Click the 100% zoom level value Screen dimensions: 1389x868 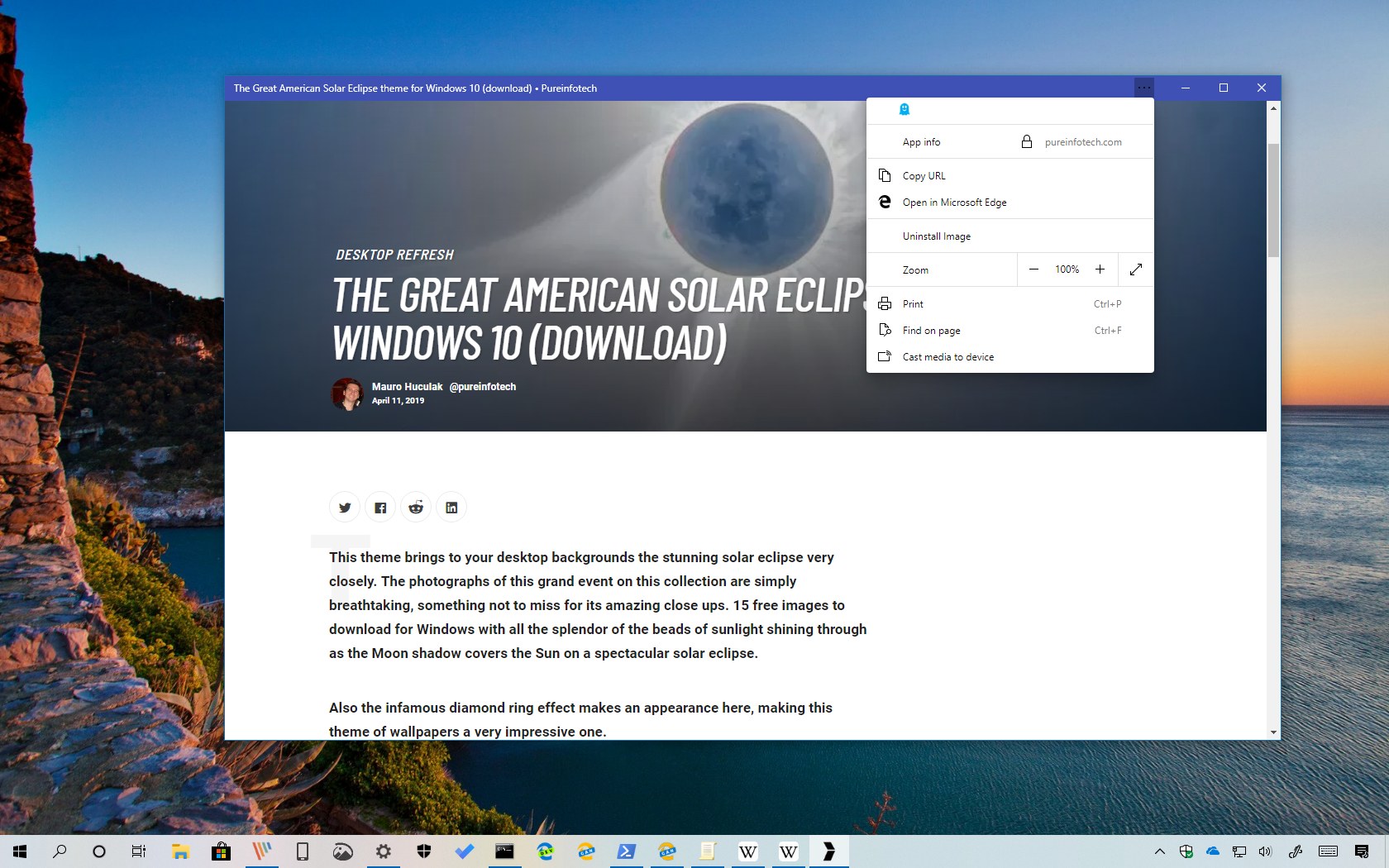click(1067, 269)
